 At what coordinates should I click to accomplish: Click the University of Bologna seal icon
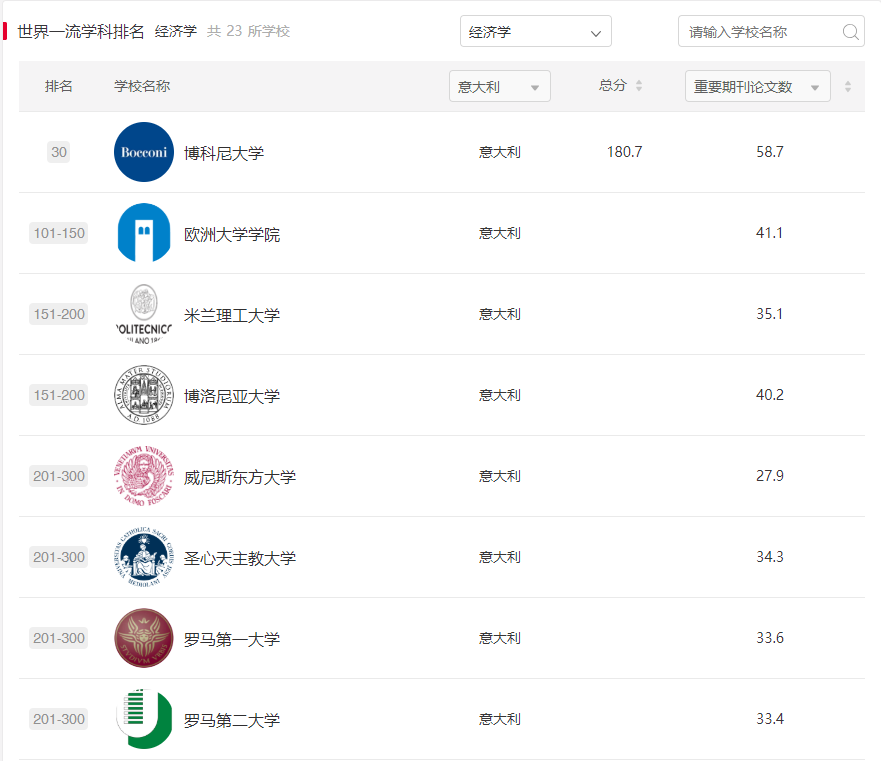pos(143,394)
